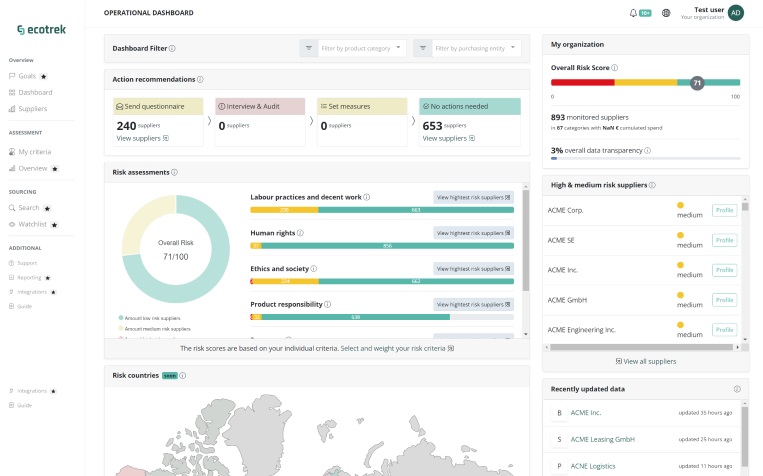
Task: Open Support in sidebar
Action: click(23, 263)
